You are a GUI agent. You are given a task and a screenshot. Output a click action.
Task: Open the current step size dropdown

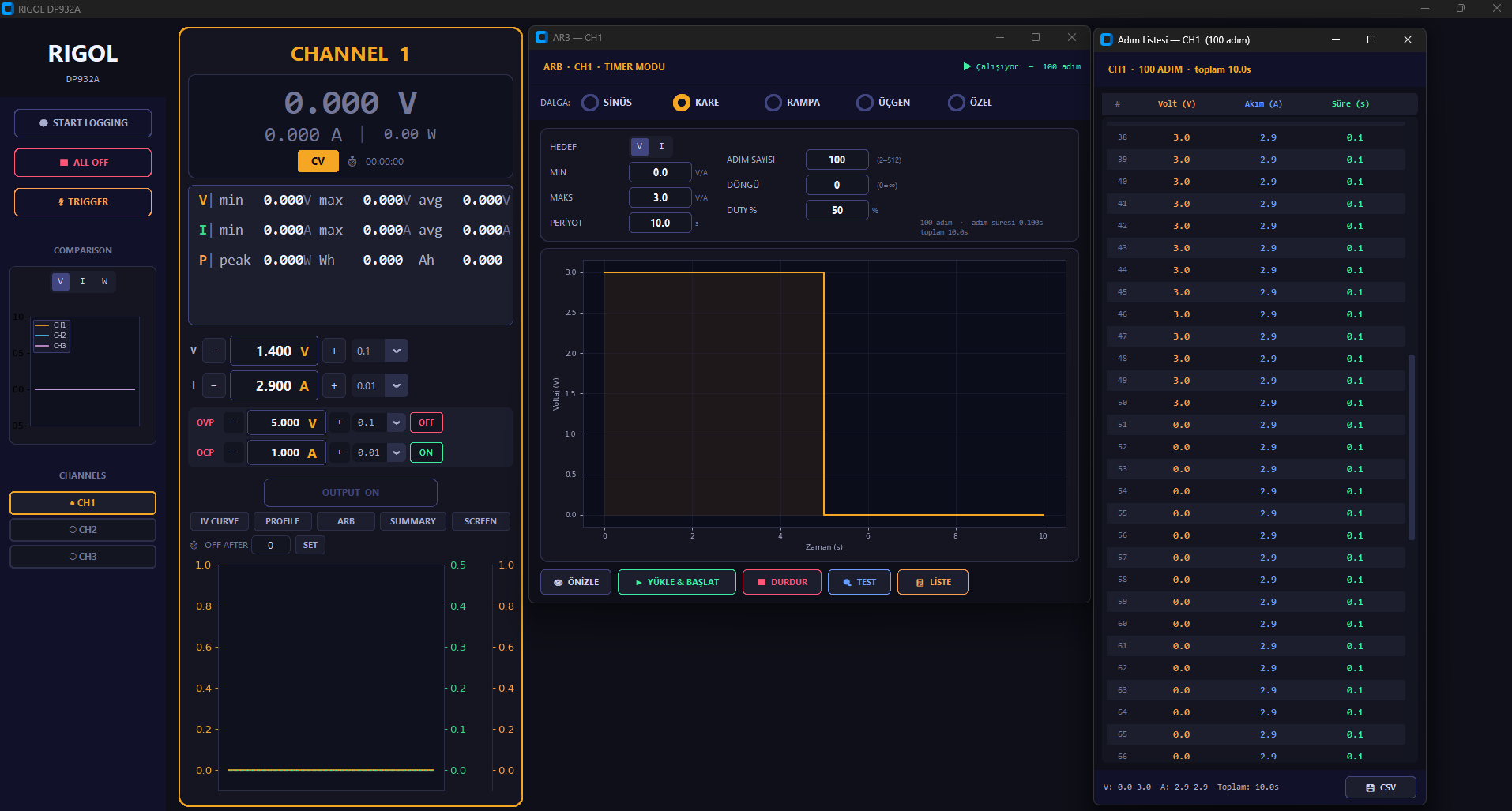tap(397, 386)
